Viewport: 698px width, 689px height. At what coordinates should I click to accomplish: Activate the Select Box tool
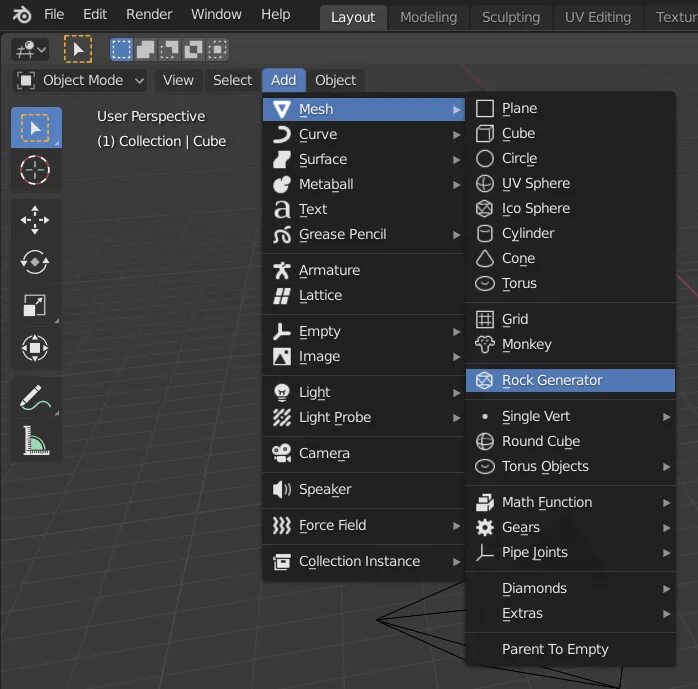[x=36, y=128]
